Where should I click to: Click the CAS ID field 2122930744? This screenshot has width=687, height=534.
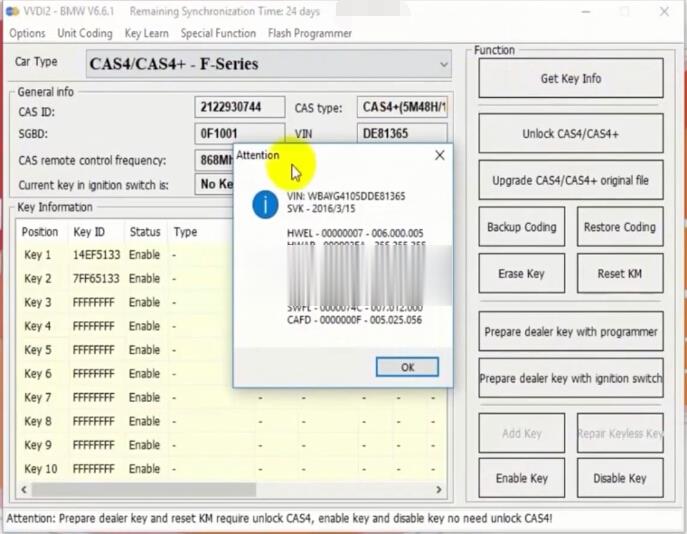(x=240, y=107)
